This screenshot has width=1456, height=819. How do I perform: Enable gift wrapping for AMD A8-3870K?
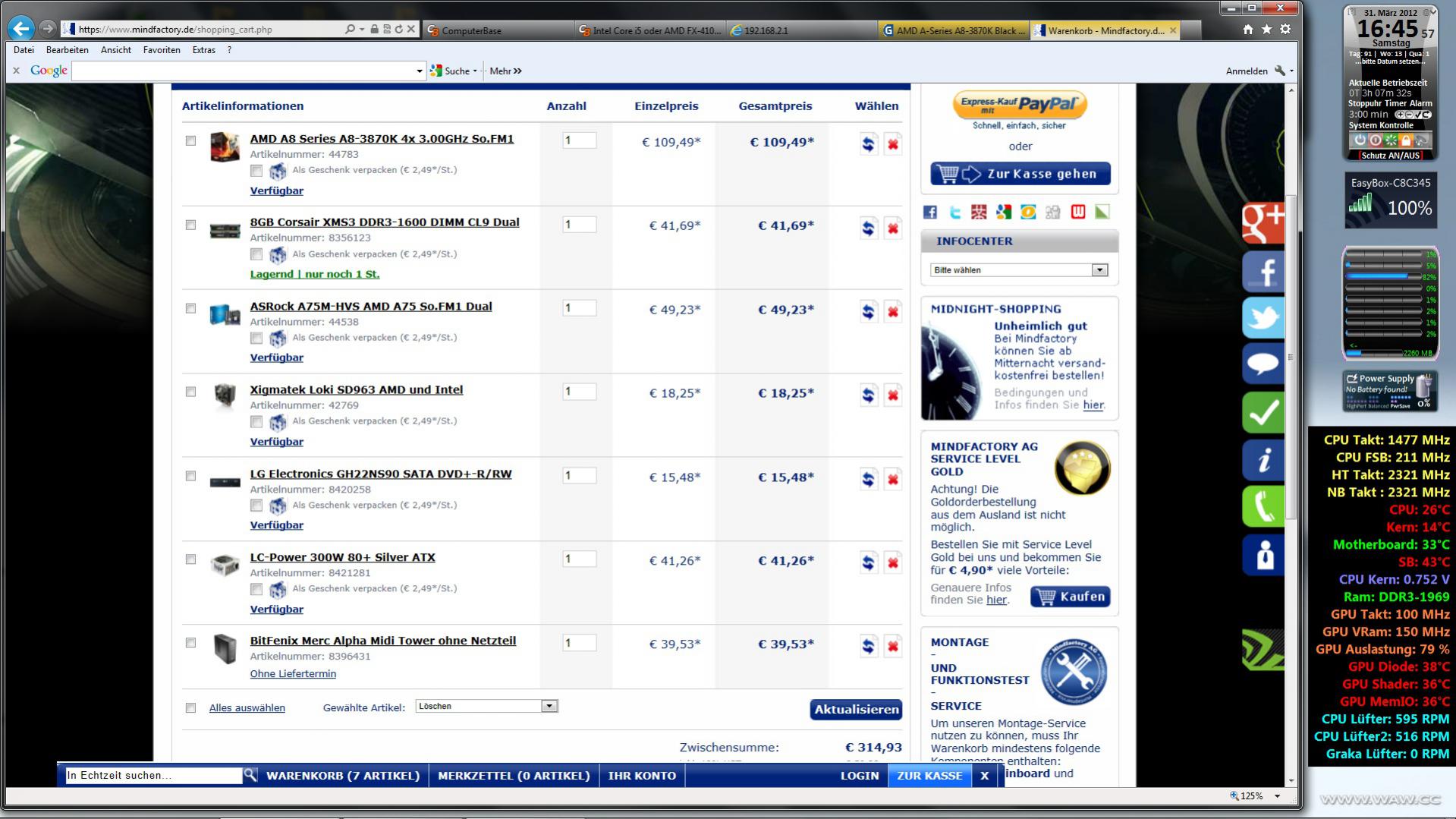click(256, 171)
